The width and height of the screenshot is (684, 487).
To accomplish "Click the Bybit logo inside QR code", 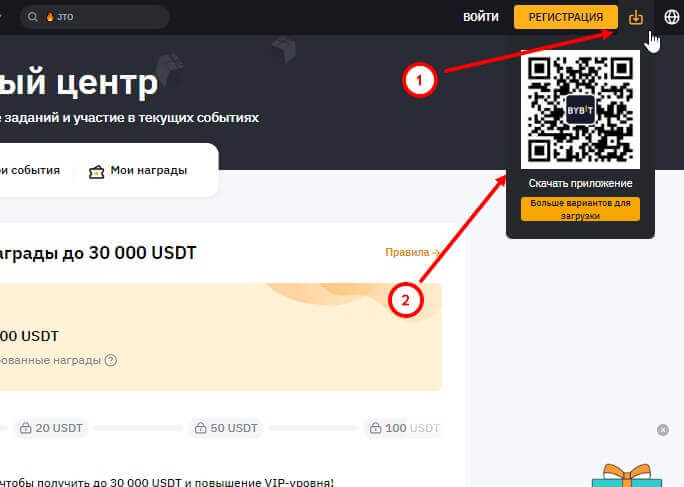I will 580,109.
